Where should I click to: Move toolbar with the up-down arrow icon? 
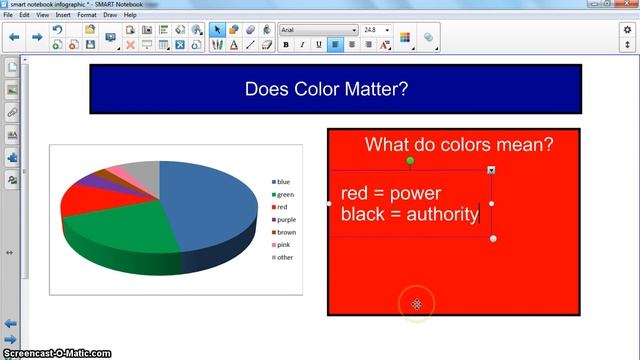tap(627, 44)
